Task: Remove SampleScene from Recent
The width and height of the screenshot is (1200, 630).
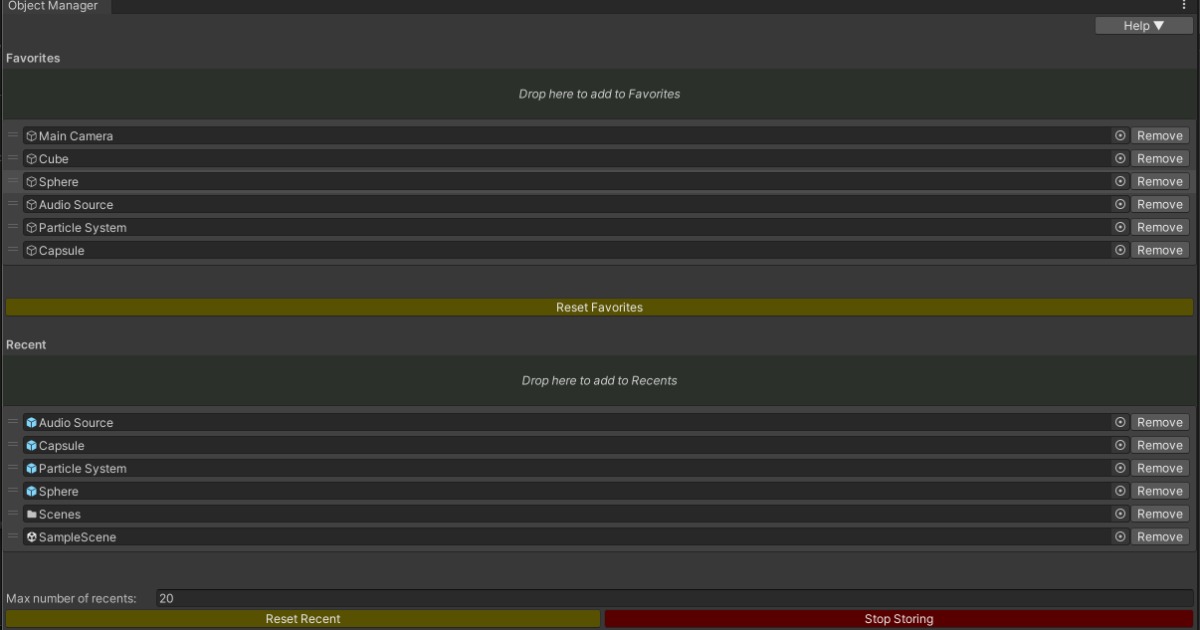Action: pyautogui.click(x=1160, y=538)
